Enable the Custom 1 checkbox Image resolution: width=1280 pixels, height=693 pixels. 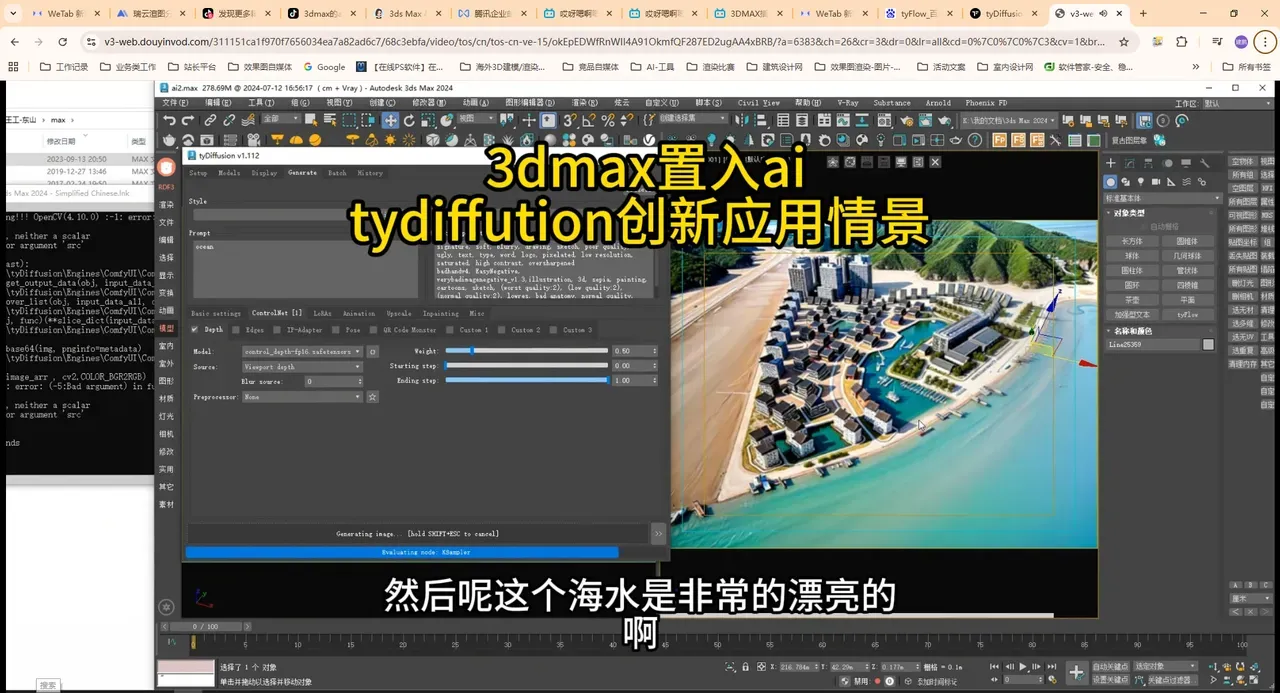point(451,329)
